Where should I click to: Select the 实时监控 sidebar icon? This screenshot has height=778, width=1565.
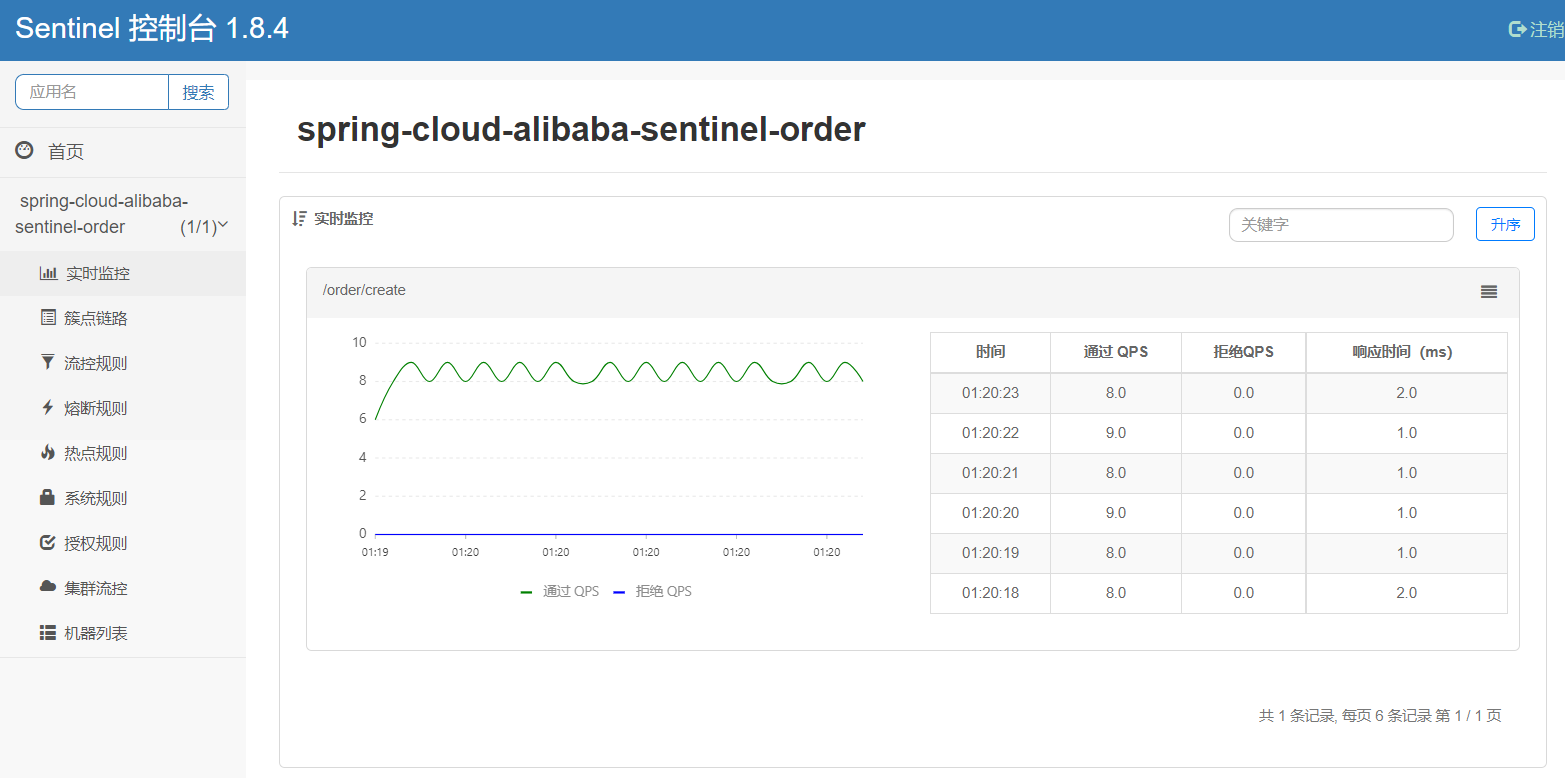click(47, 272)
